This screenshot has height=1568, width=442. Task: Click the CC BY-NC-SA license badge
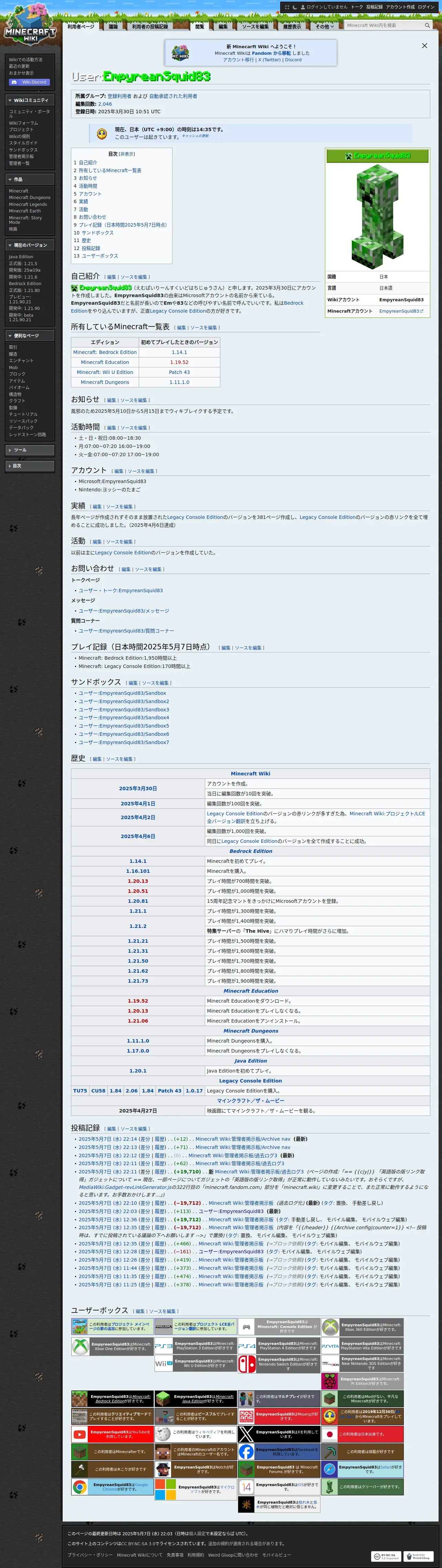[x=386, y=1556]
